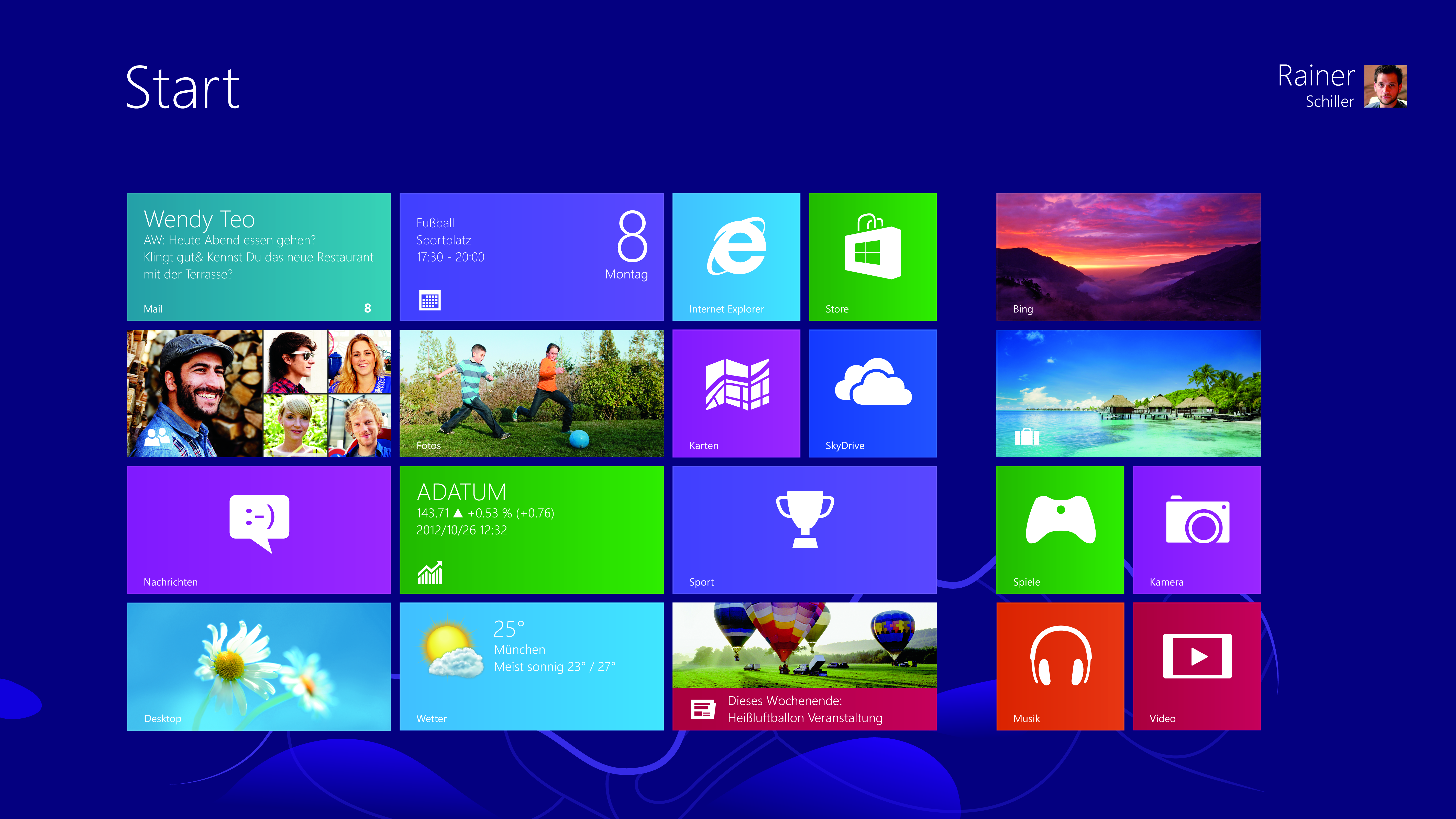Image resolution: width=1456 pixels, height=819 pixels.
Task: Click the blonde woman's smiling contact photo
Action: click(x=359, y=362)
